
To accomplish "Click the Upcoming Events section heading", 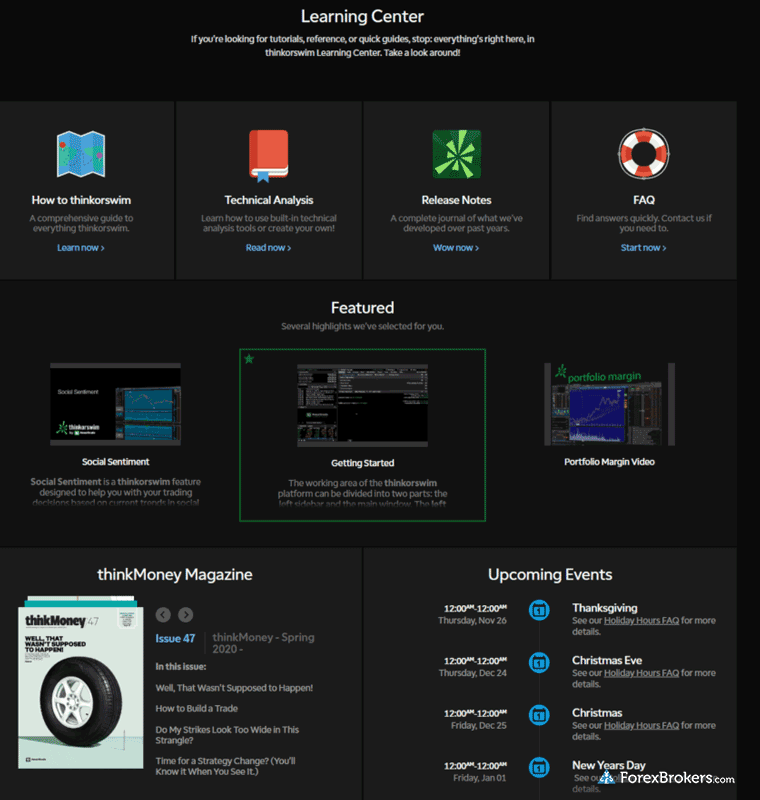I will (x=550, y=574).
